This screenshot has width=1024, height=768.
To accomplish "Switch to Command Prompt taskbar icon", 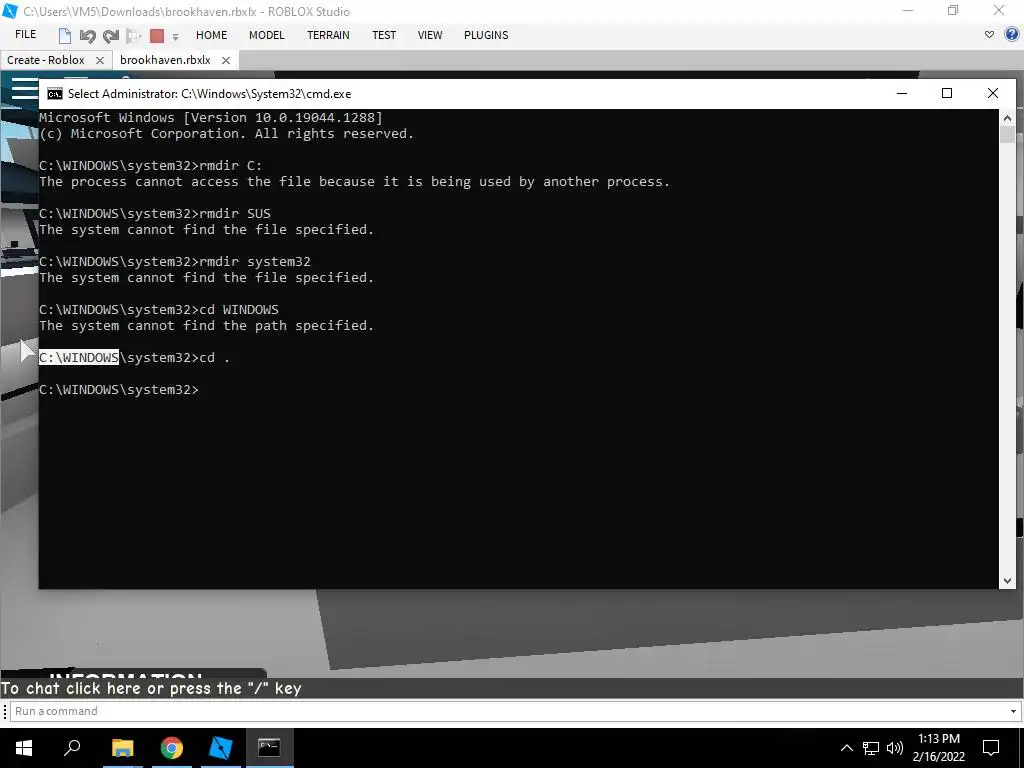I will tap(269, 748).
